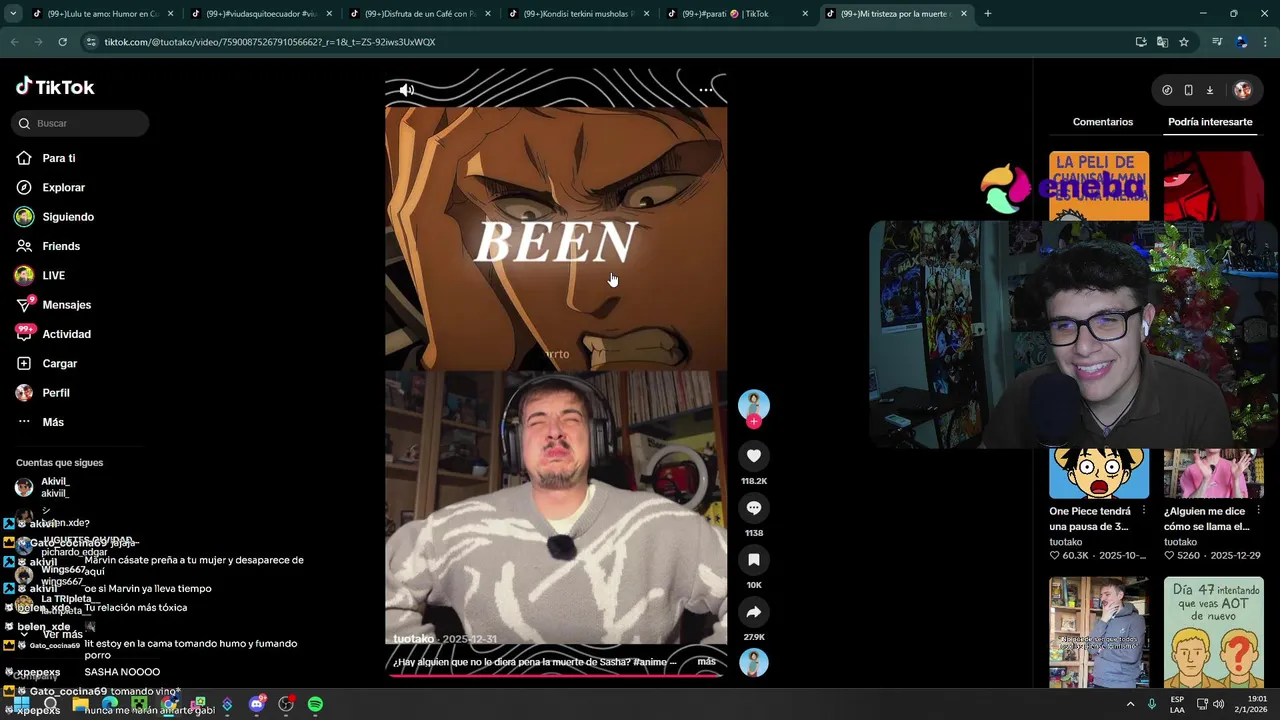Open the Cargar upload page
Screen dimensions: 1280x720
coord(46,363)
